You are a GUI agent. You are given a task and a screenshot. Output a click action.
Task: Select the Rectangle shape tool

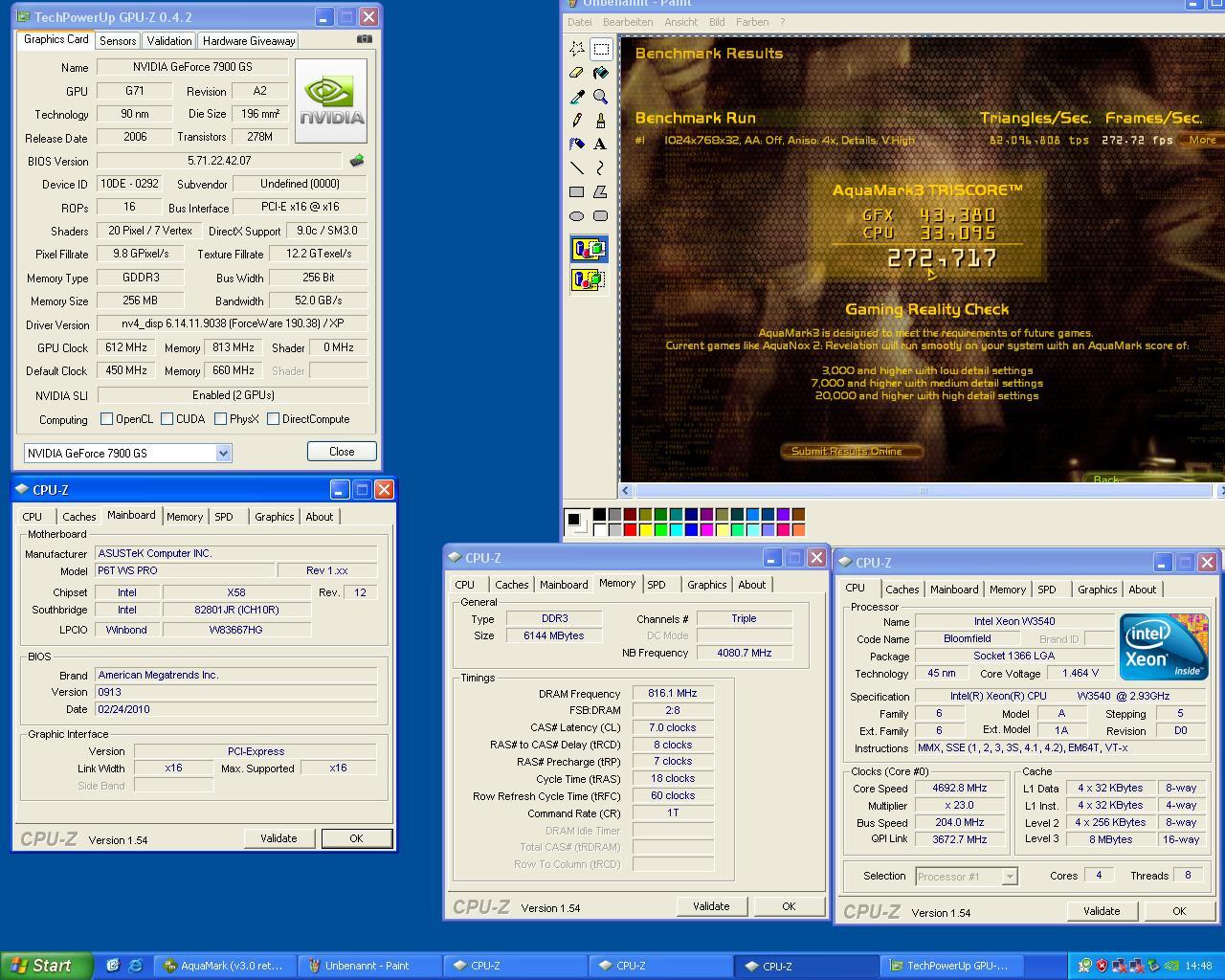point(577,192)
